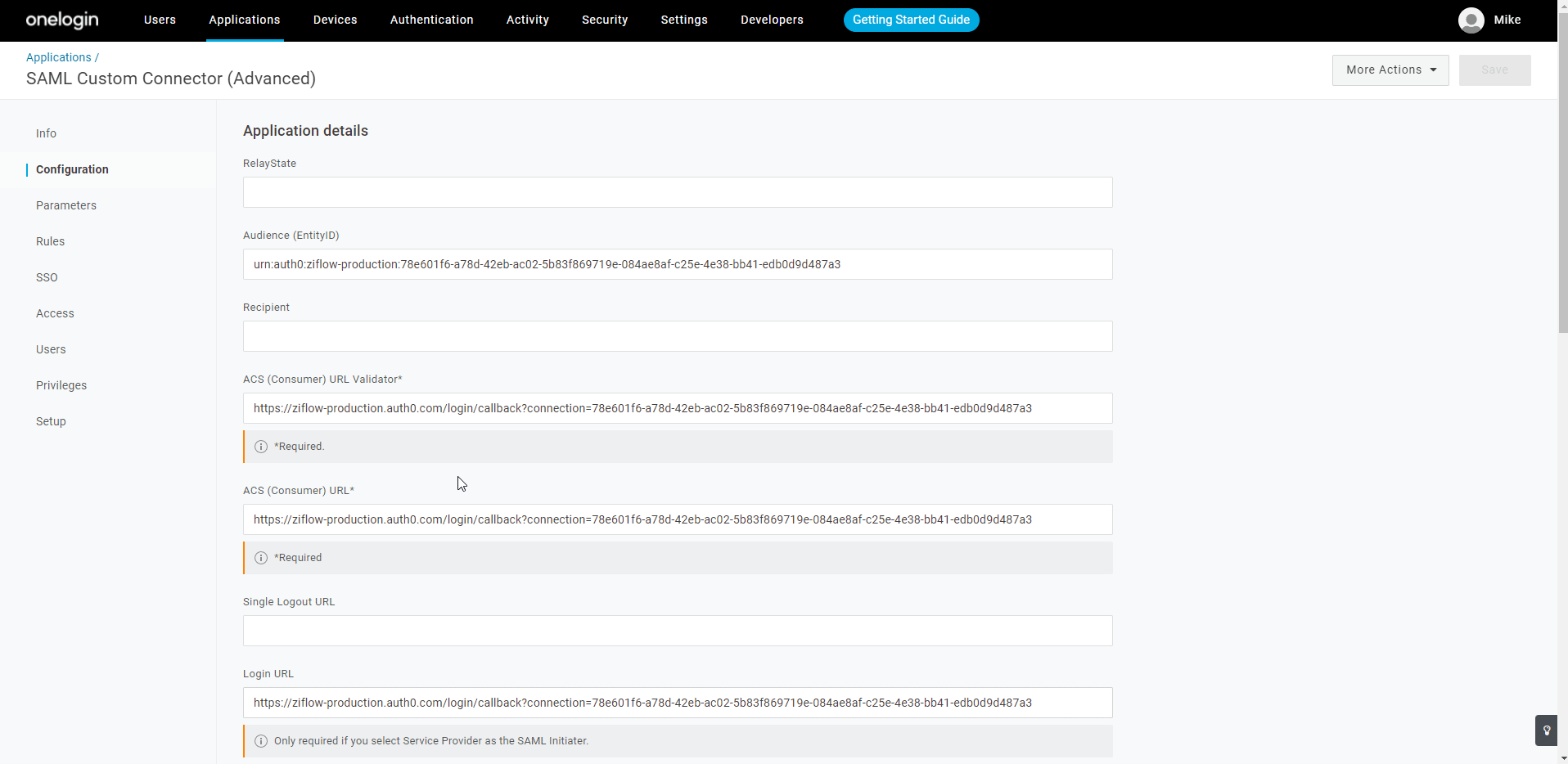The height and width of the screenshot is (764, 1568).
Task: Click the Save button
Action: (x=1494, y=70)
